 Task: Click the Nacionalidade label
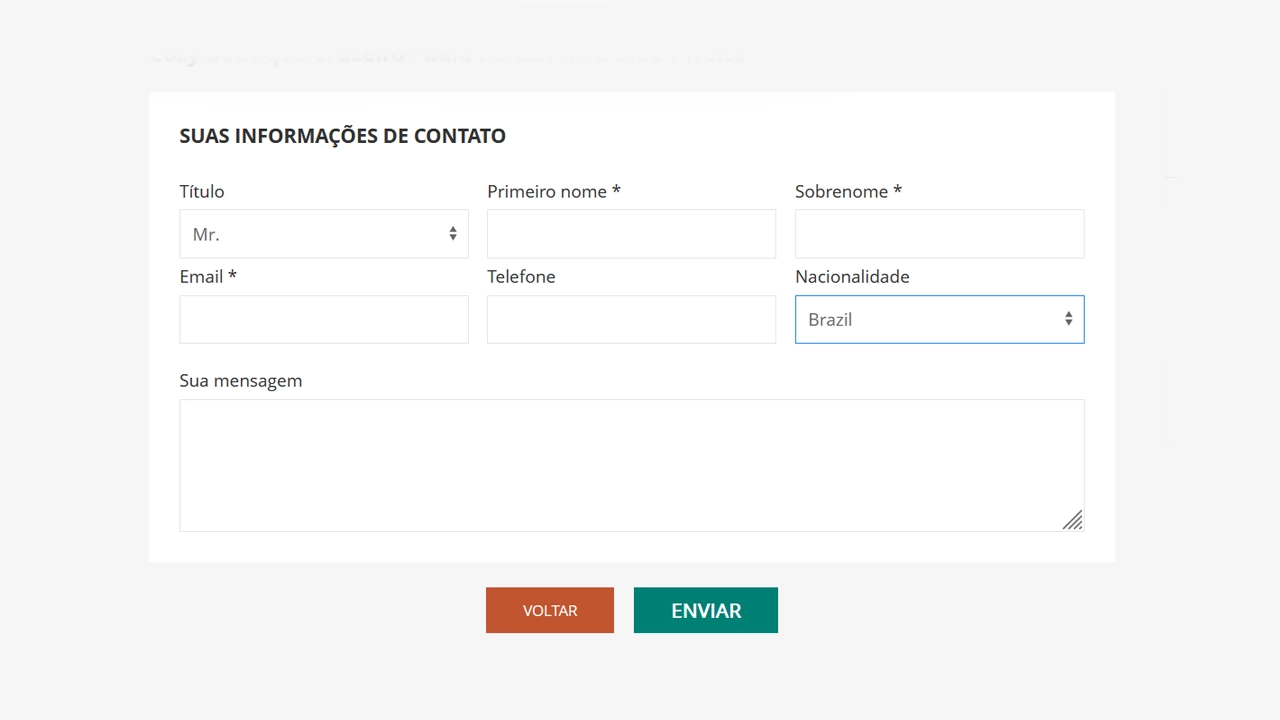pyautogui.click(x=852, y=277)
